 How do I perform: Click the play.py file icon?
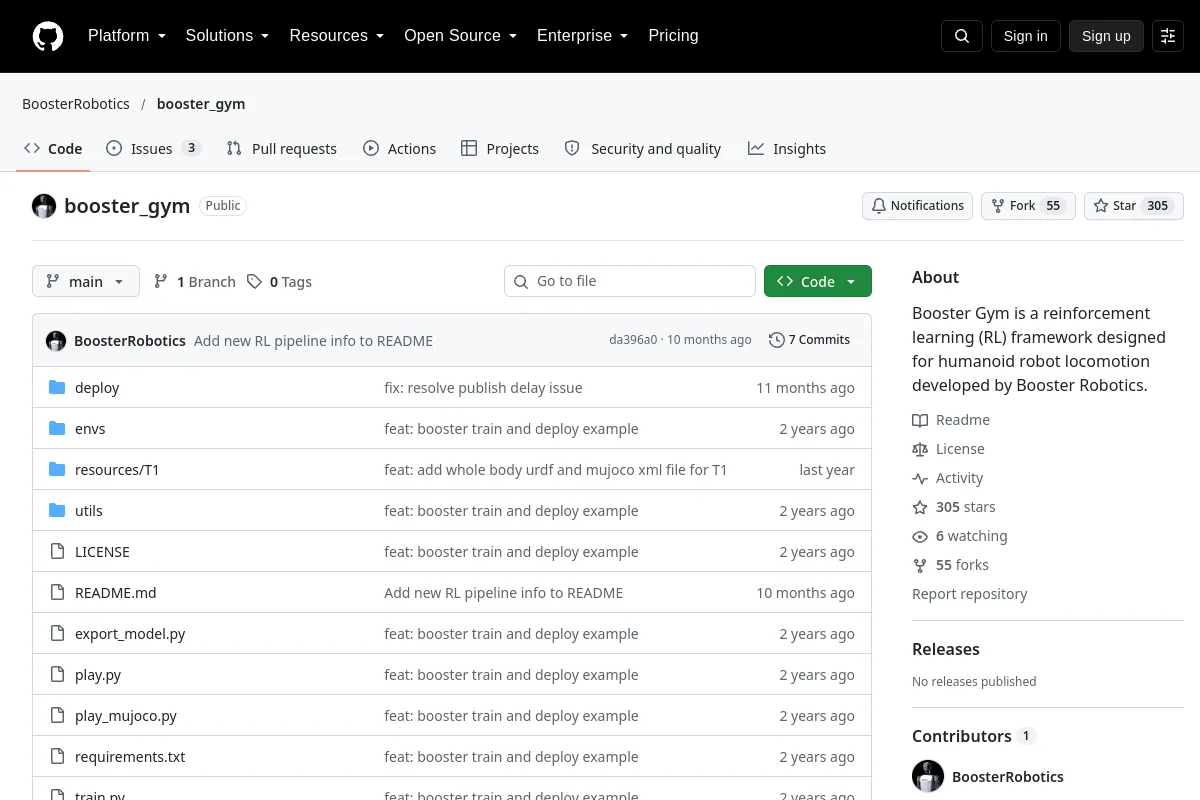(57, 675)
